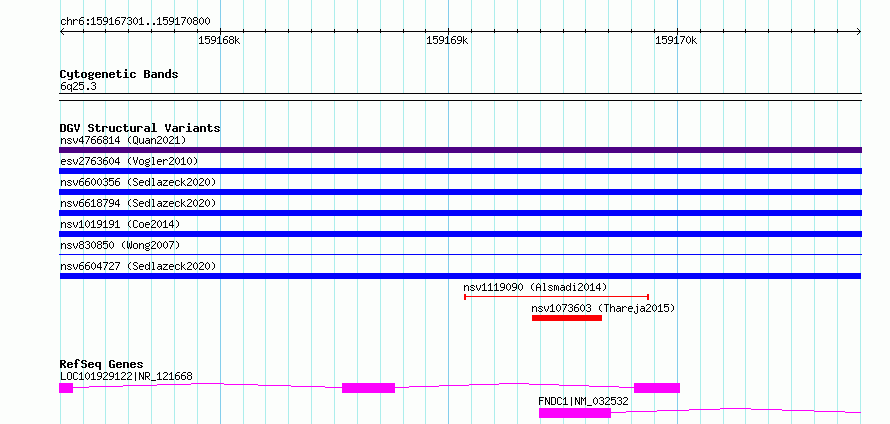Screen dimensions: 890x424
Task: Select the nsv6604727 (Sedlazeck2020) label
Action: point(138,266)
